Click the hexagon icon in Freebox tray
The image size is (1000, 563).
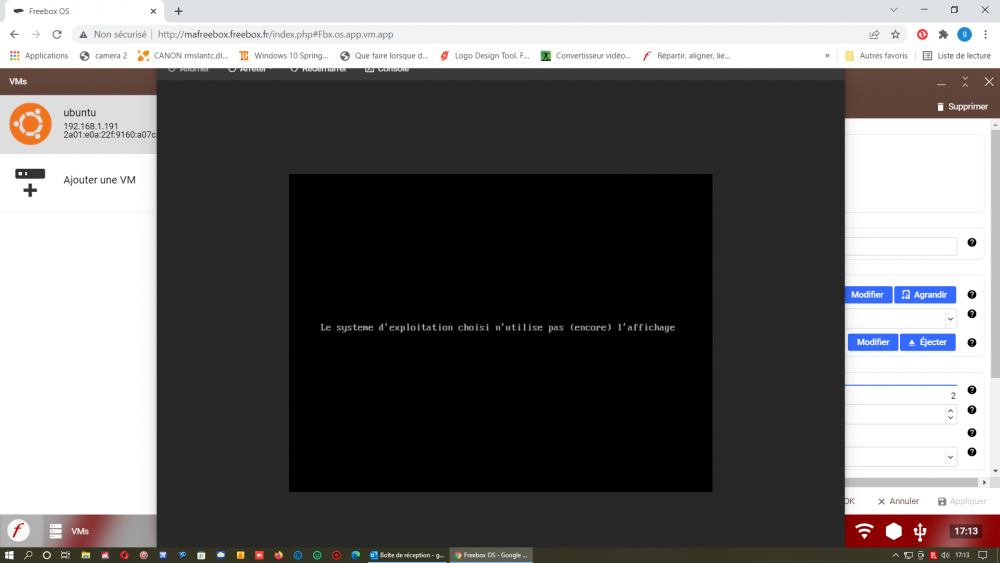click(x=893, y=531)
